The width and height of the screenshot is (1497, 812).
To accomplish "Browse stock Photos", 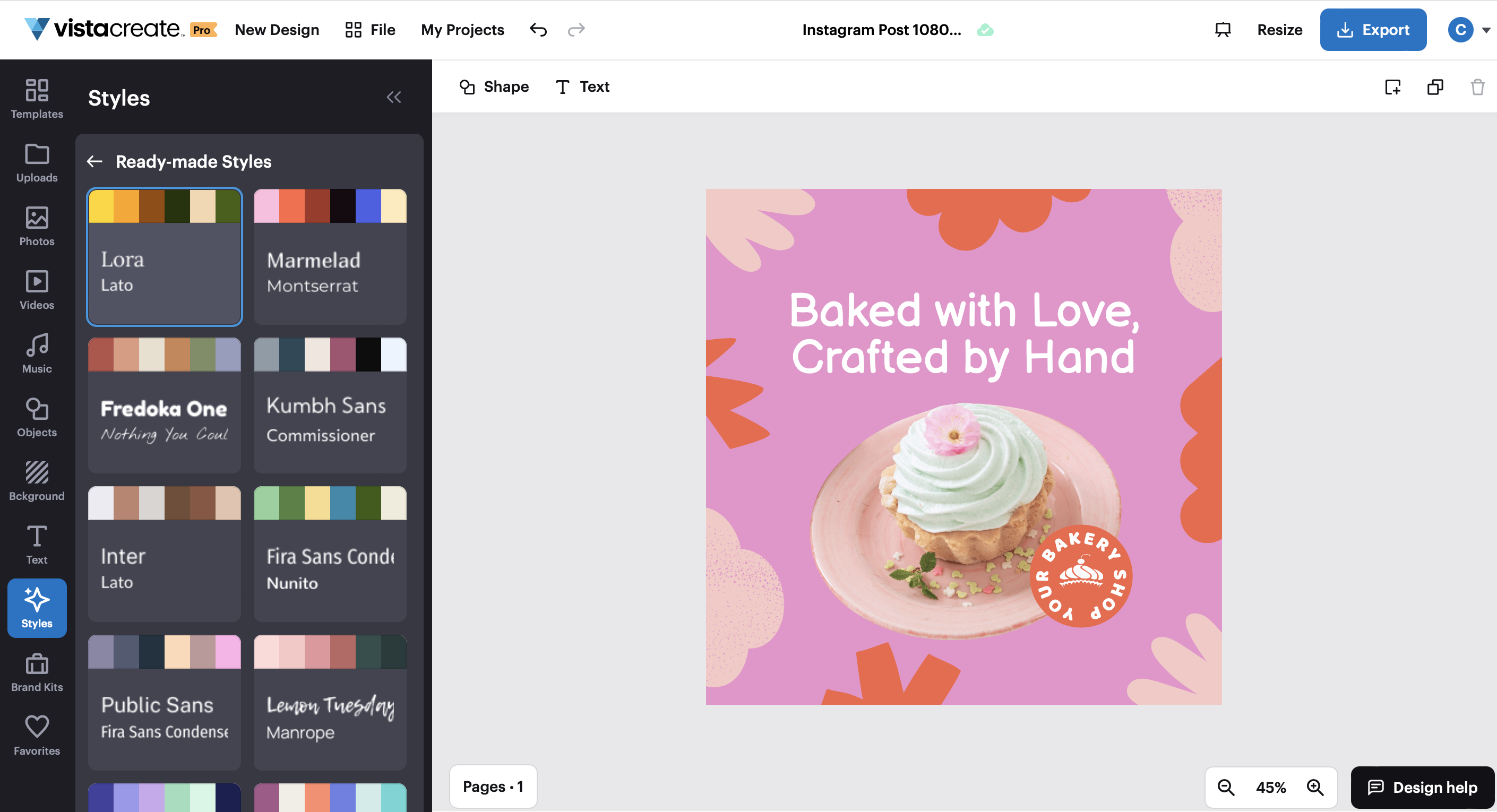I will tap(37, 227).
